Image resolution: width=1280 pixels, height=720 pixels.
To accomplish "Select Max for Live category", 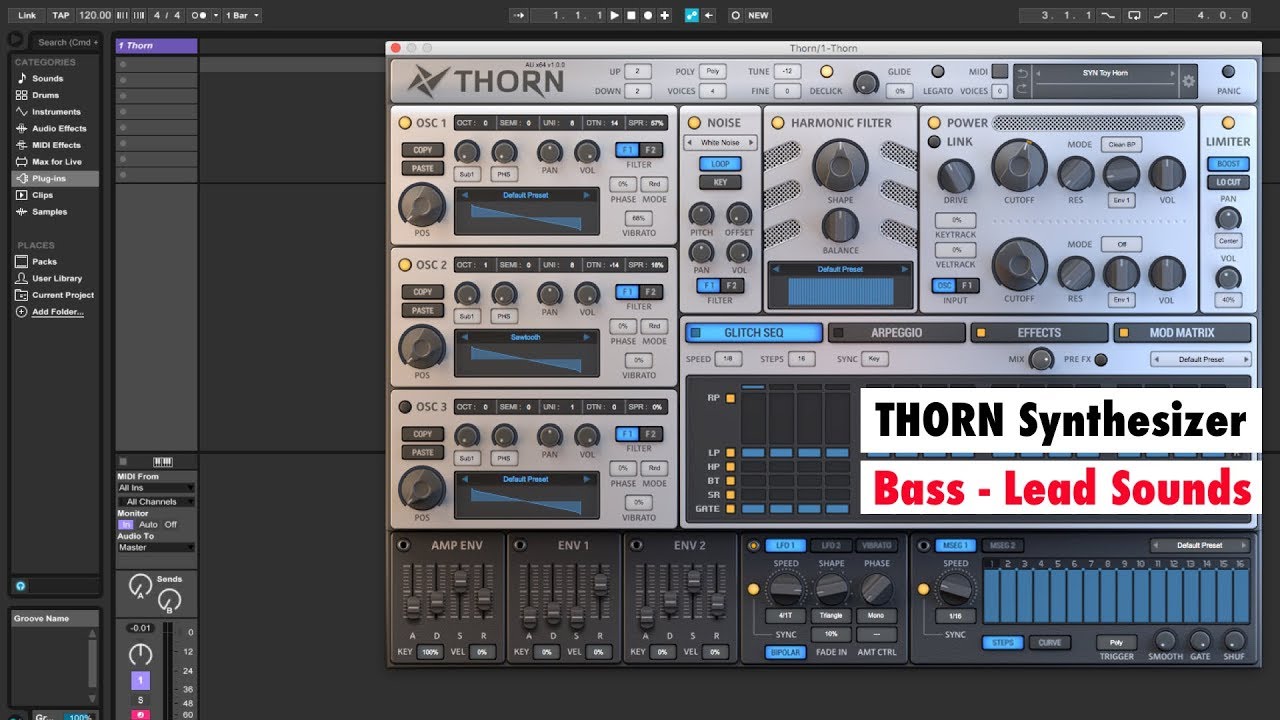I will (x=56, y=161).
